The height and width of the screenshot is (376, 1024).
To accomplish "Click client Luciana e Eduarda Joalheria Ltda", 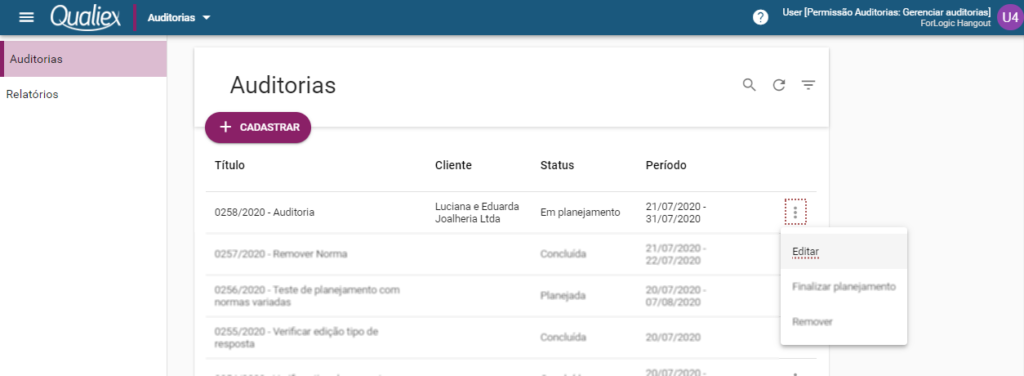I will 477,212.
